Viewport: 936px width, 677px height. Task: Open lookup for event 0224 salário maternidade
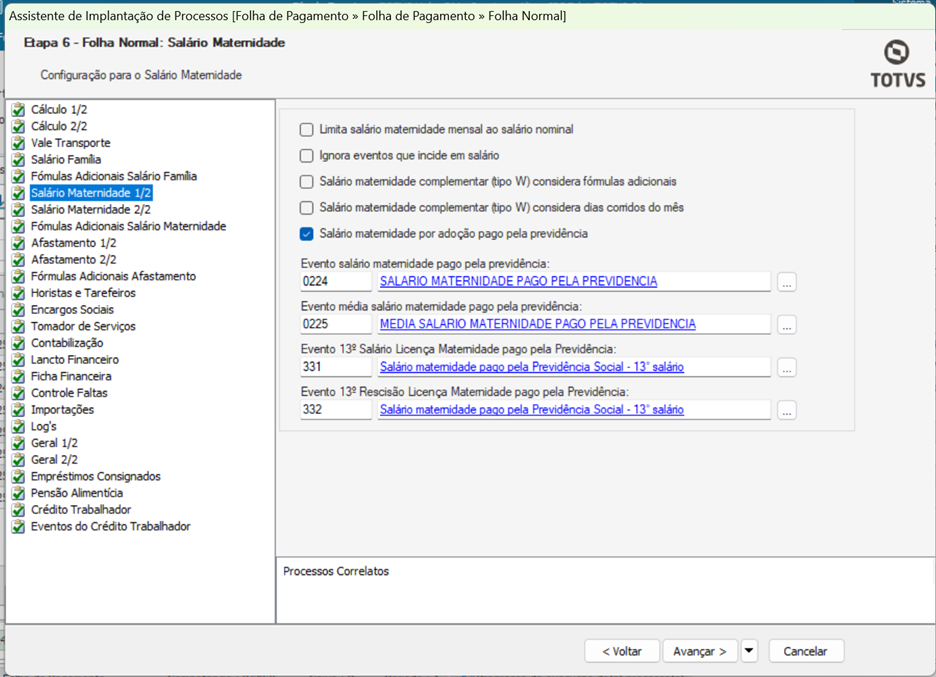click(x=787, y=282)
